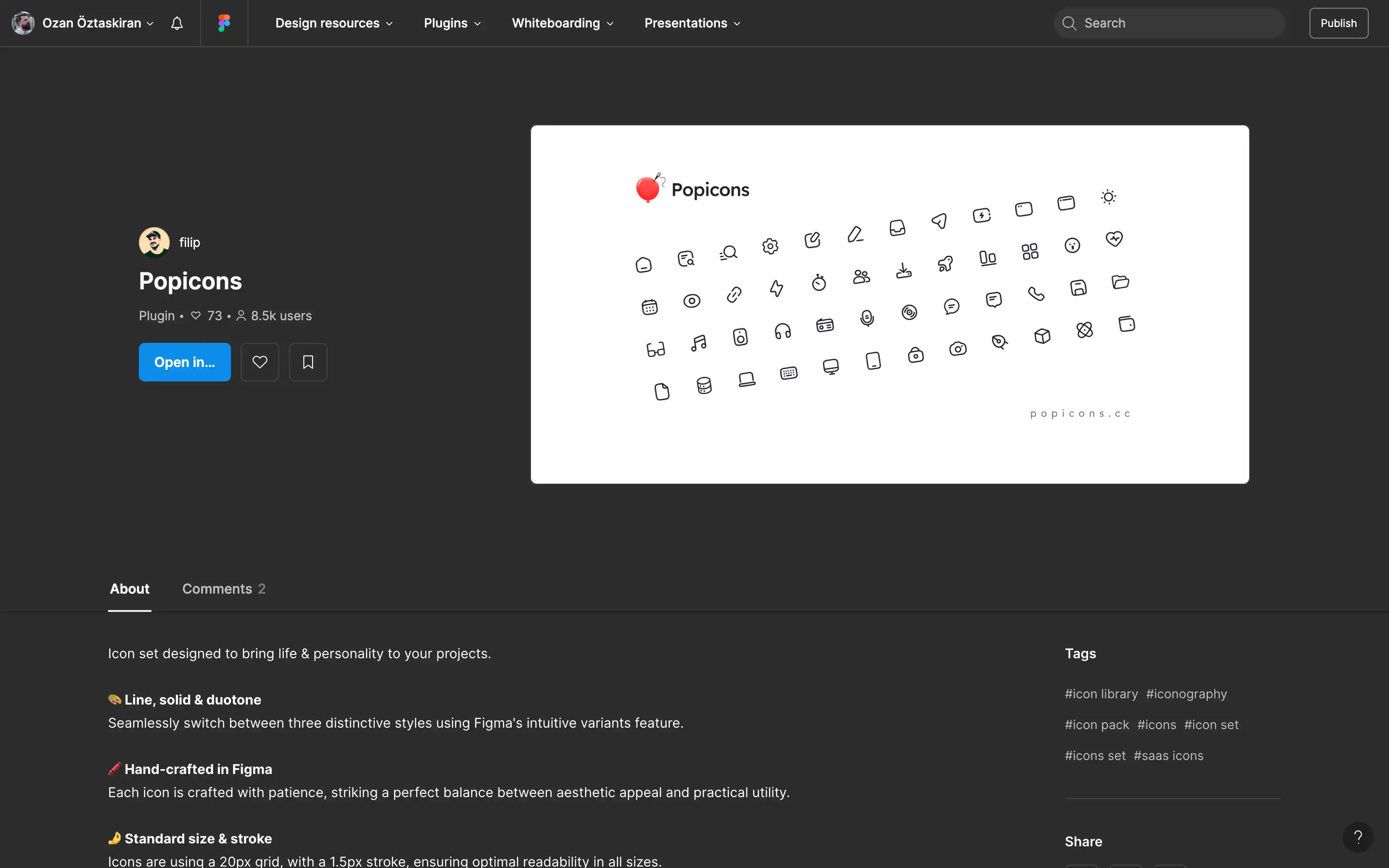Click the eye icon in preview
Image resolution: width=1389 pixels, height=868 pixels.
click(692, 301)
